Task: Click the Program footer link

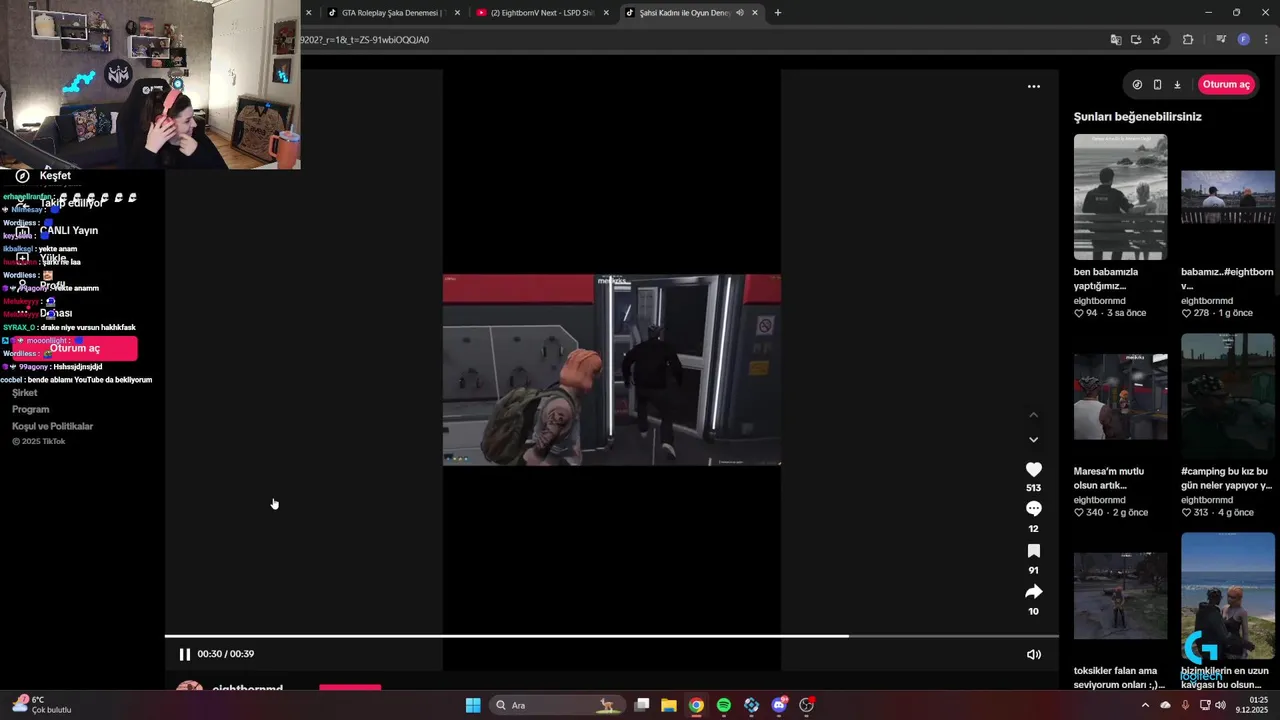Action: [x=30, y=410]
